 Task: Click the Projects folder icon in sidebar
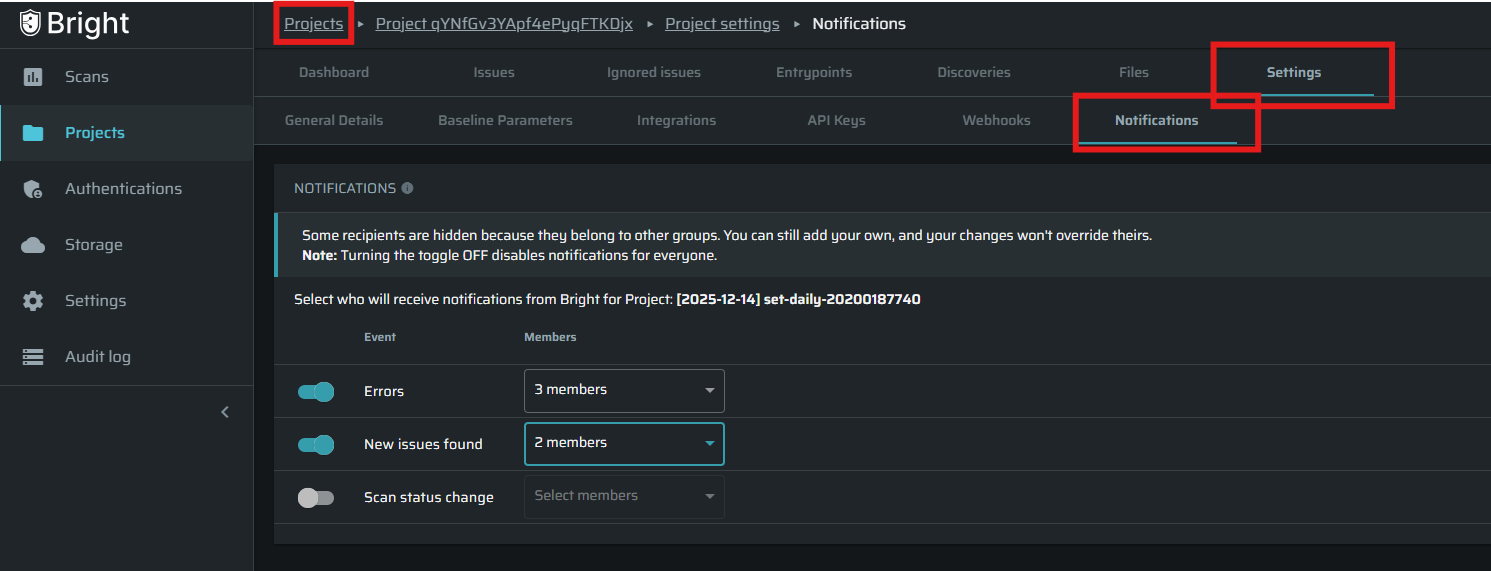33,133
